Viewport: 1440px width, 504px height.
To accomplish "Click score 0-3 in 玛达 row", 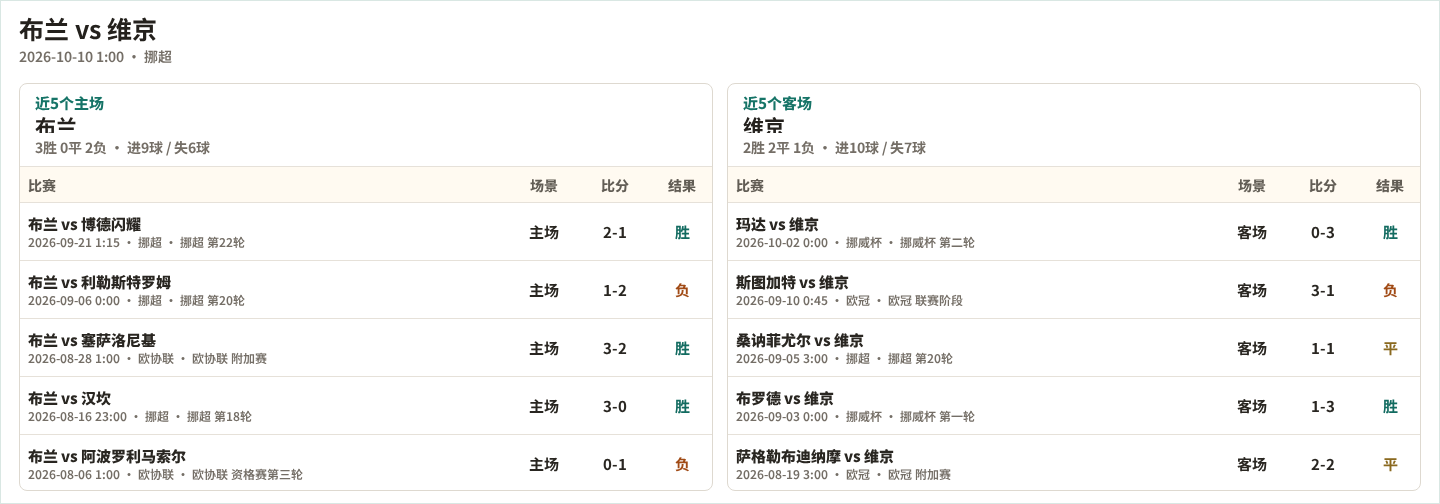I will pos(1323,232).
